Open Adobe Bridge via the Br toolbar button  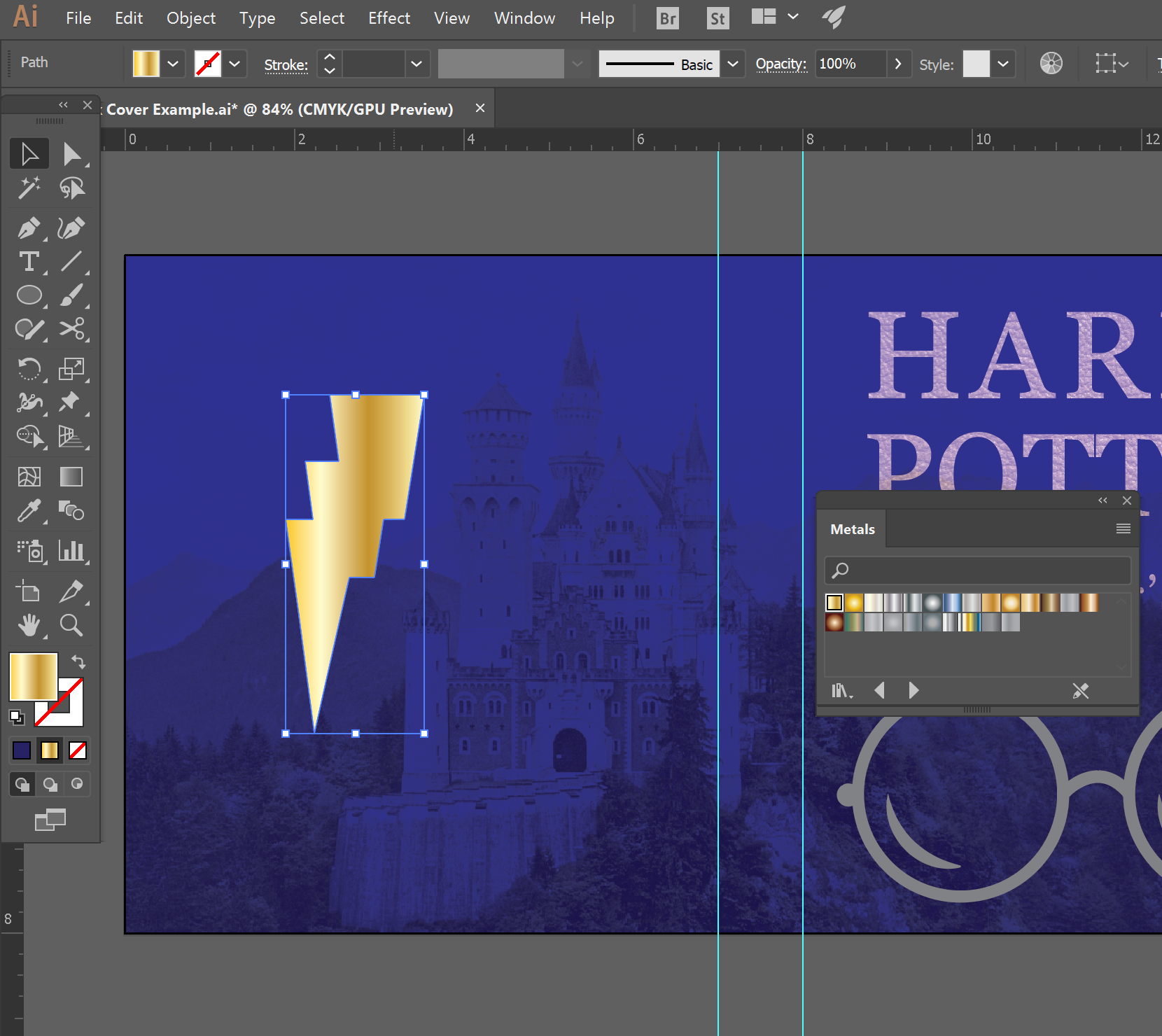[666, 18]
